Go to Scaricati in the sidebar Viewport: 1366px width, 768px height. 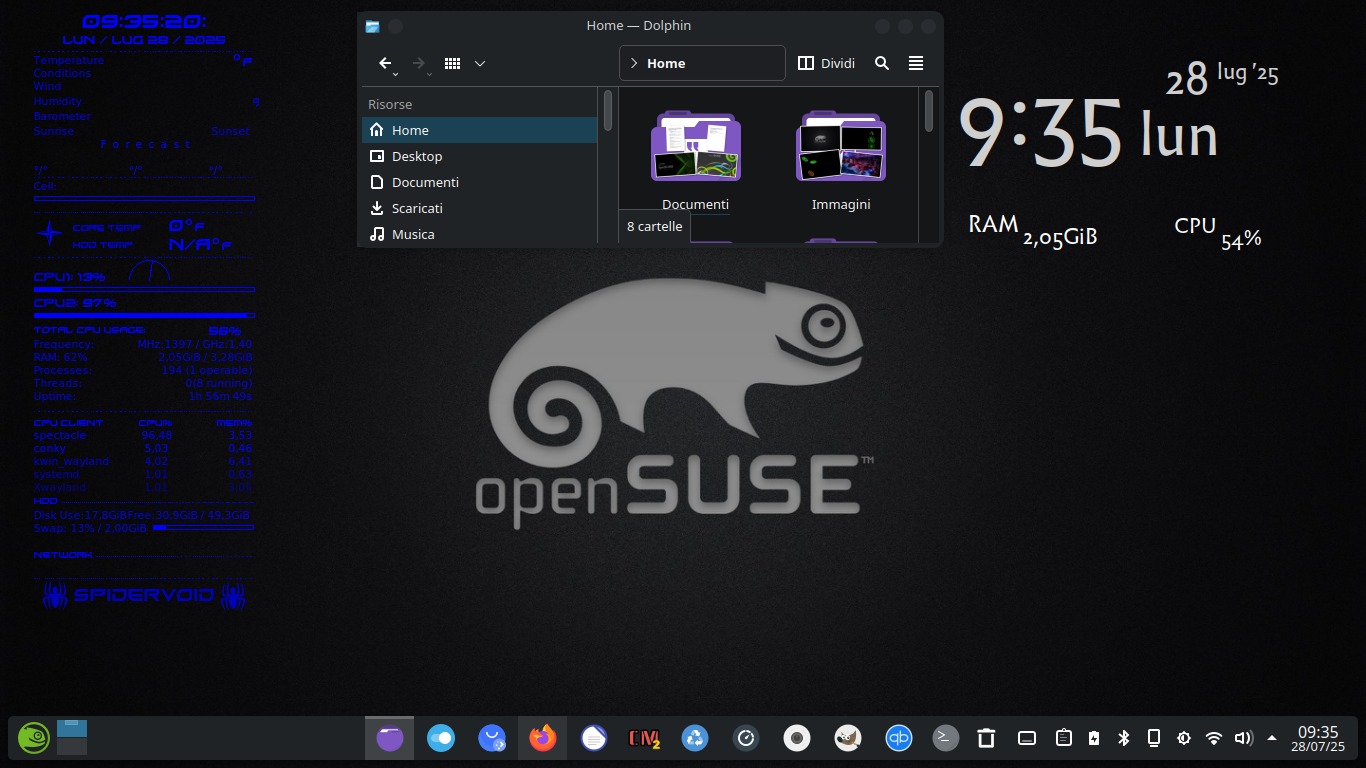(479, 208)
